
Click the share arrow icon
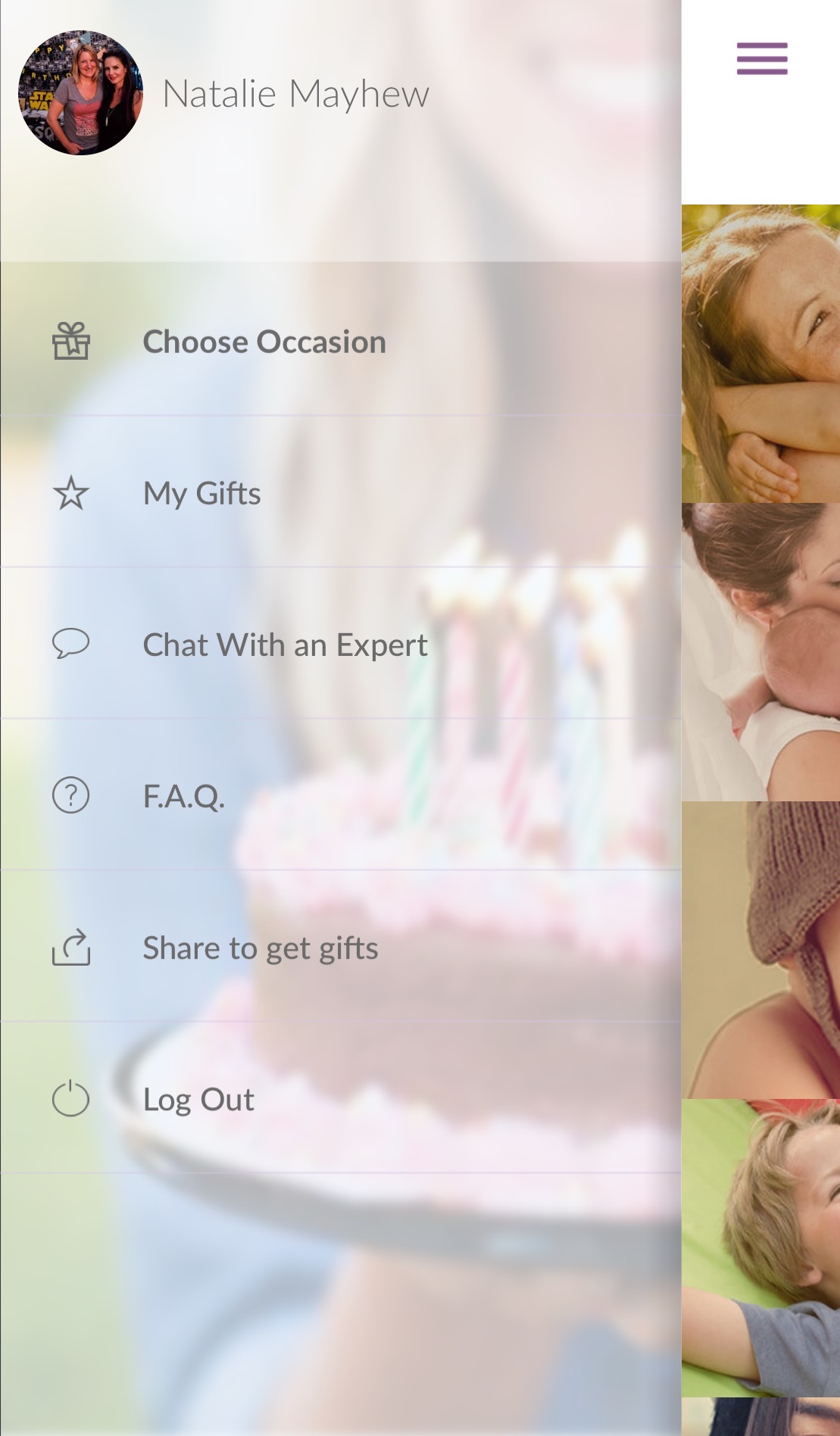[x=71, y=947]
